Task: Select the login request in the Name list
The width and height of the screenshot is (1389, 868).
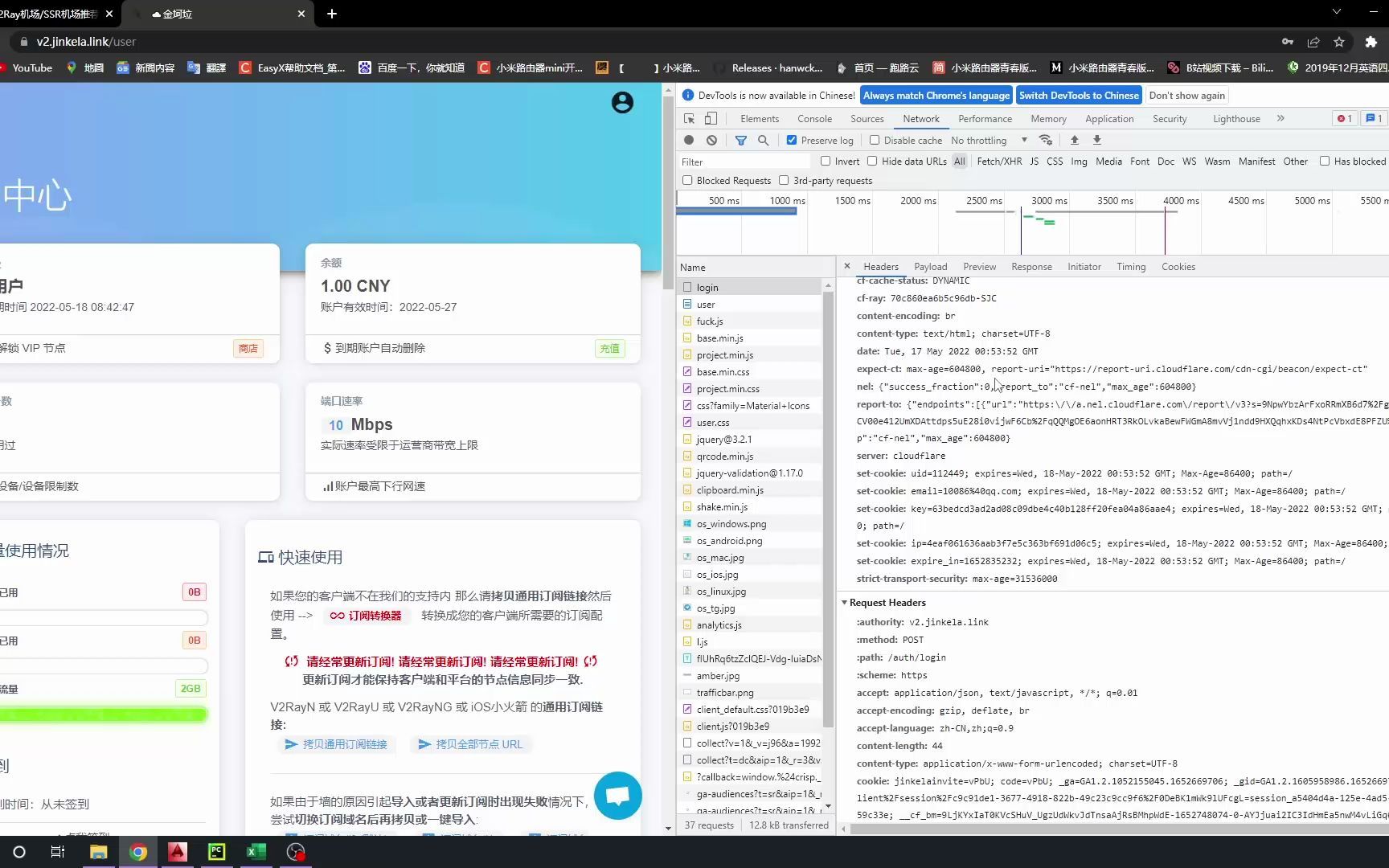Action: (x=707, y=287)
